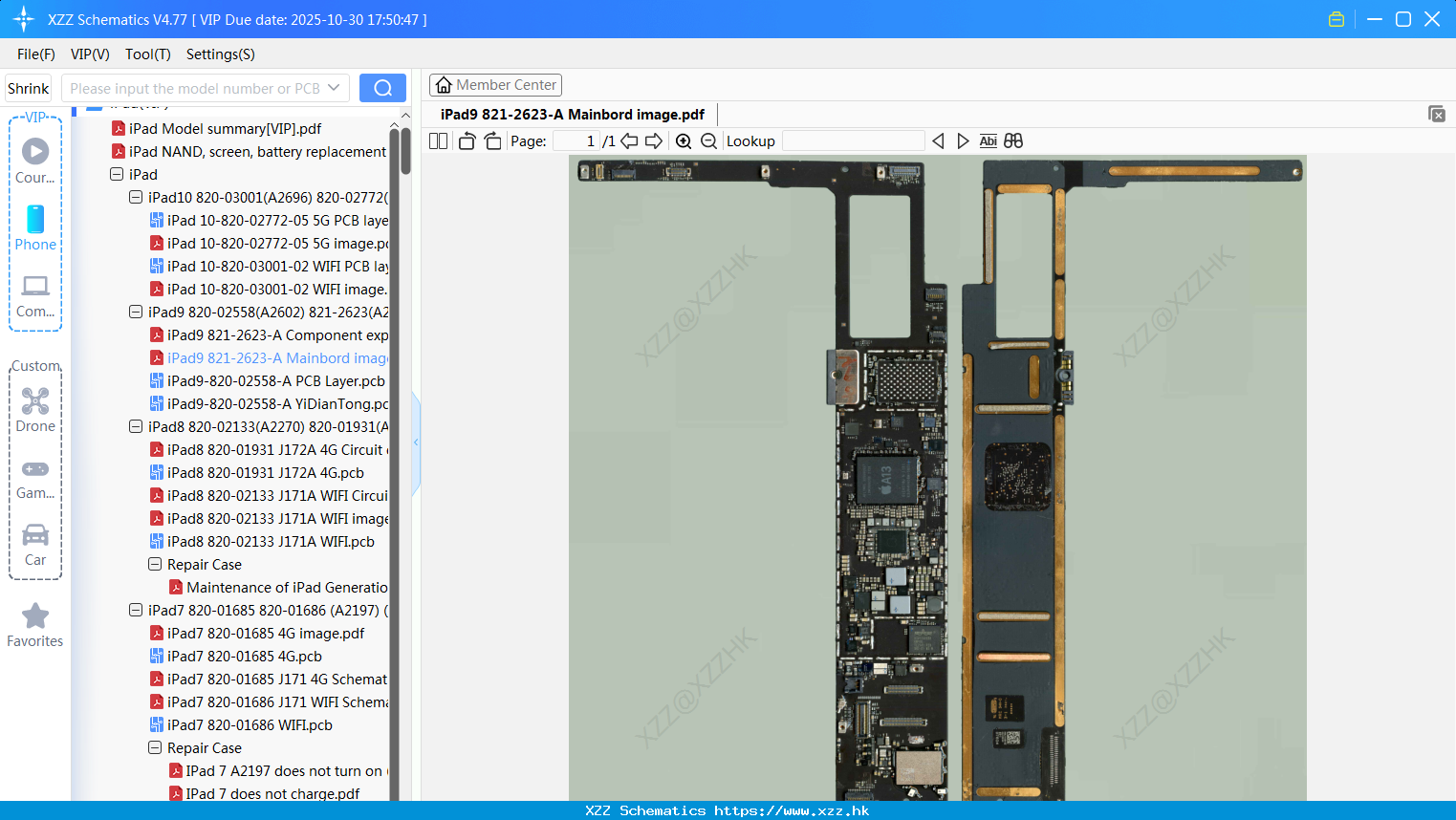Viewport: 1456px width, 820px height.
Task: Collapse the iPad10 820-03001(A2696) node
Action: coord(136,197)
